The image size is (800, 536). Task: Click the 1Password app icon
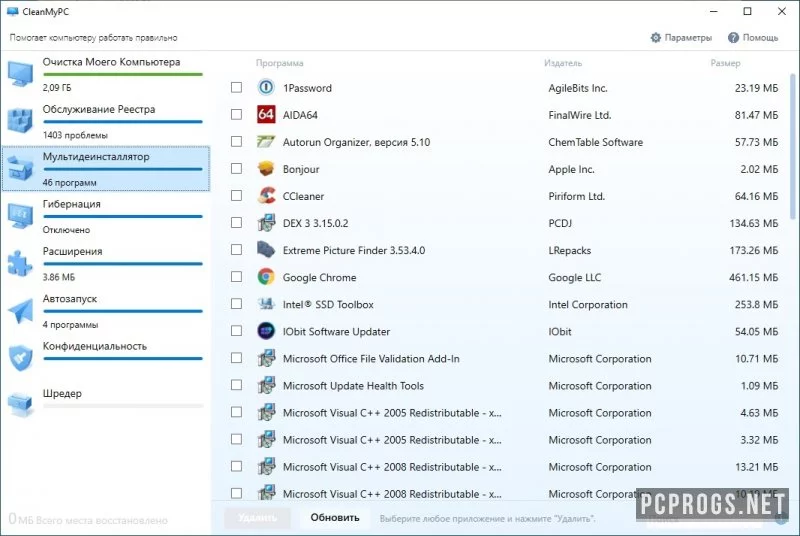pos(266,88)
